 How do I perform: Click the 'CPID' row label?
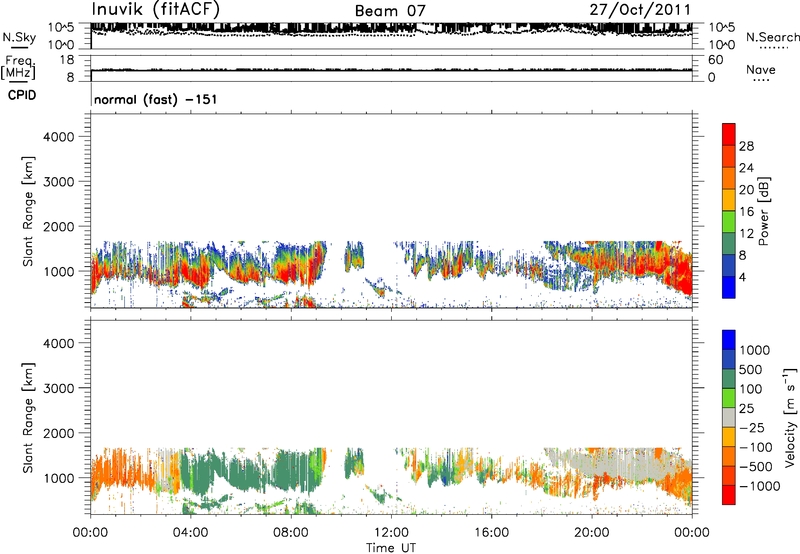click(22, 95)
